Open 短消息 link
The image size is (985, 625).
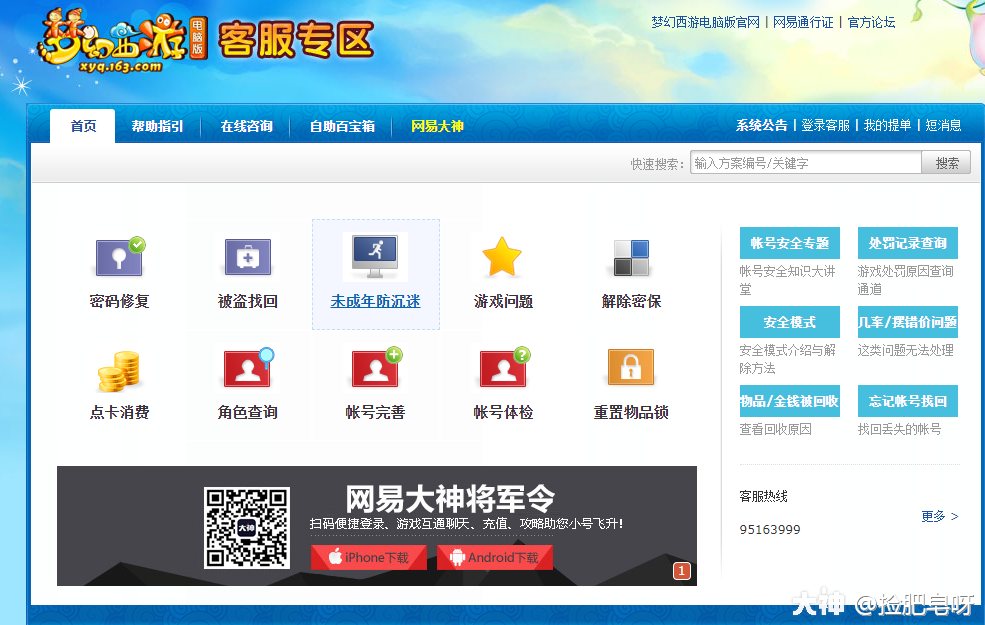click(x=943, y=126)
